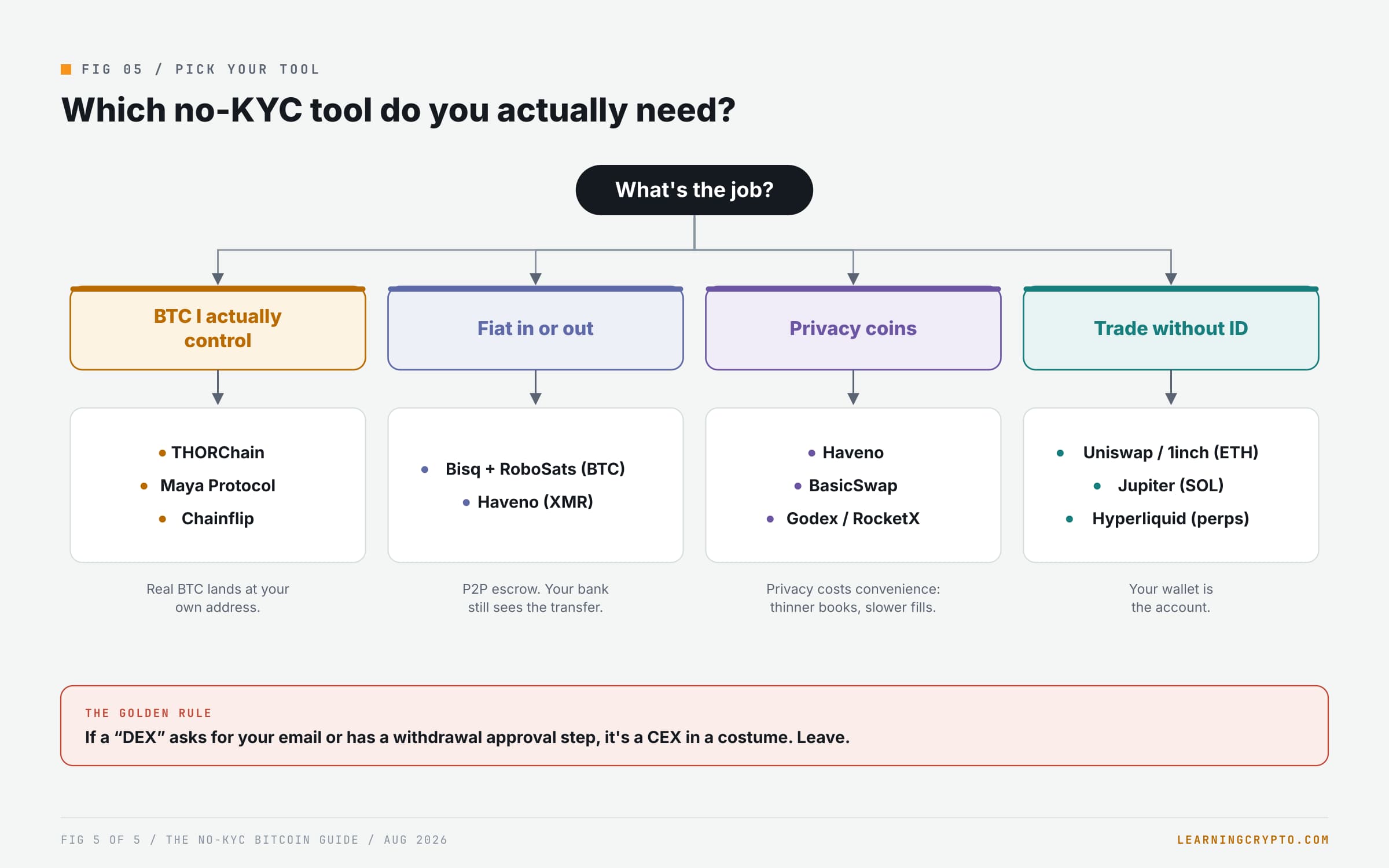The height and width of the screenshot is (868, 1389).
Task: Click "P2P escrow. Your bank" caption
Action: pyautogui.click(x=535, y=598)
